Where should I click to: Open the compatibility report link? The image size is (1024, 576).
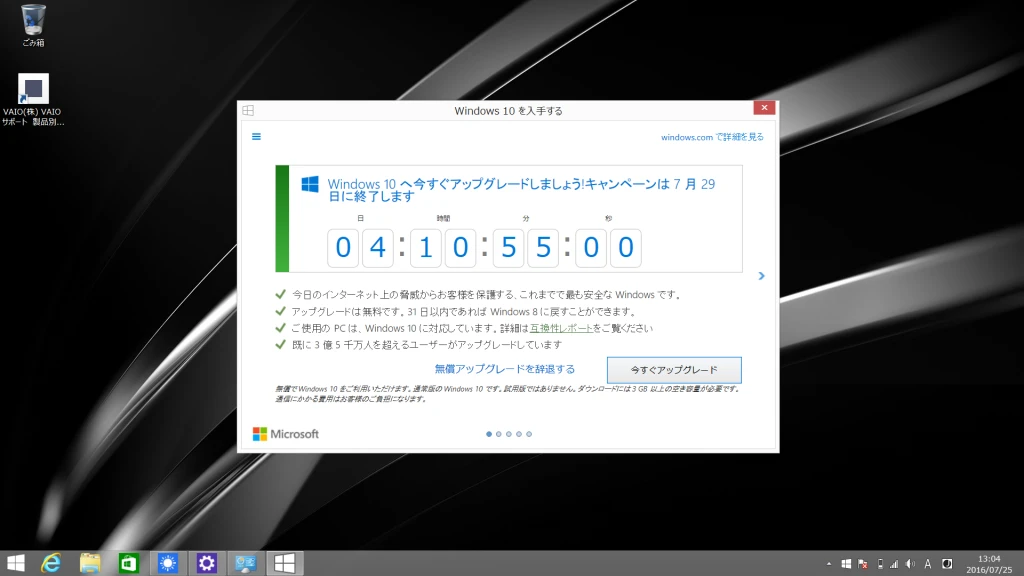[561, 328]
